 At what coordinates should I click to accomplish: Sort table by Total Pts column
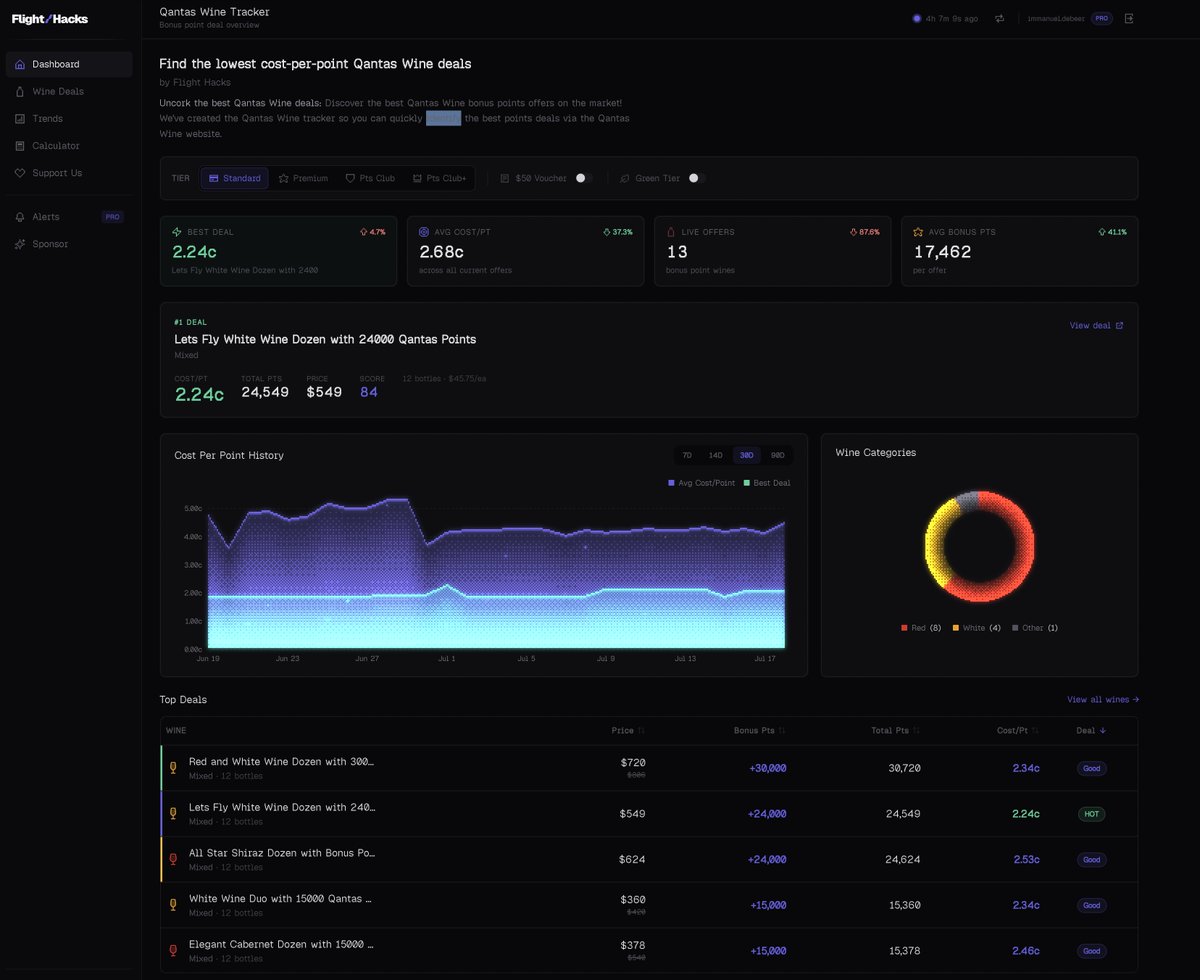click(895, 730)
